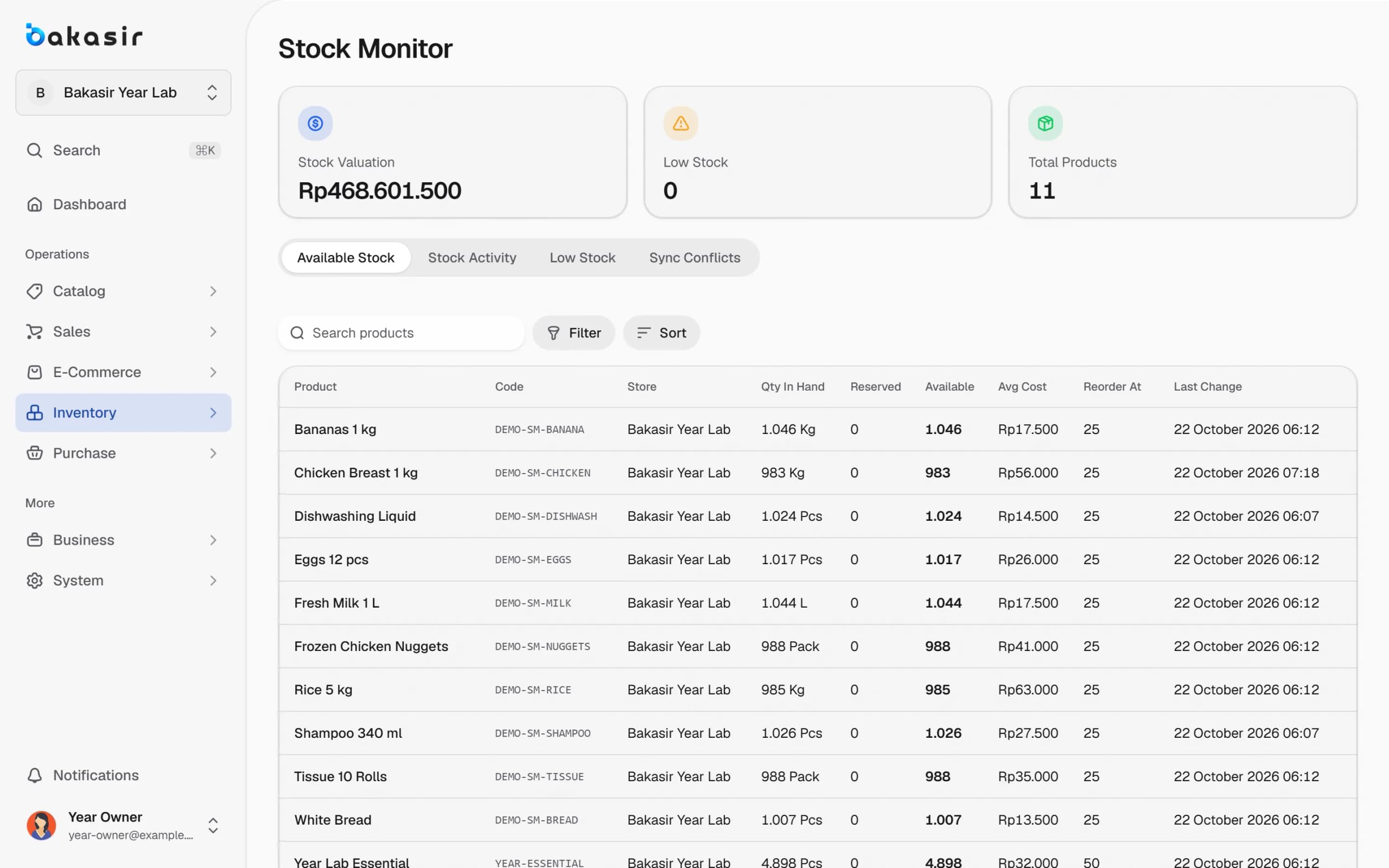Viewport: 1389px width, 868px height.
Task: Click the bakasir logo
Action: pyautogui.click(x=84, y=35)
